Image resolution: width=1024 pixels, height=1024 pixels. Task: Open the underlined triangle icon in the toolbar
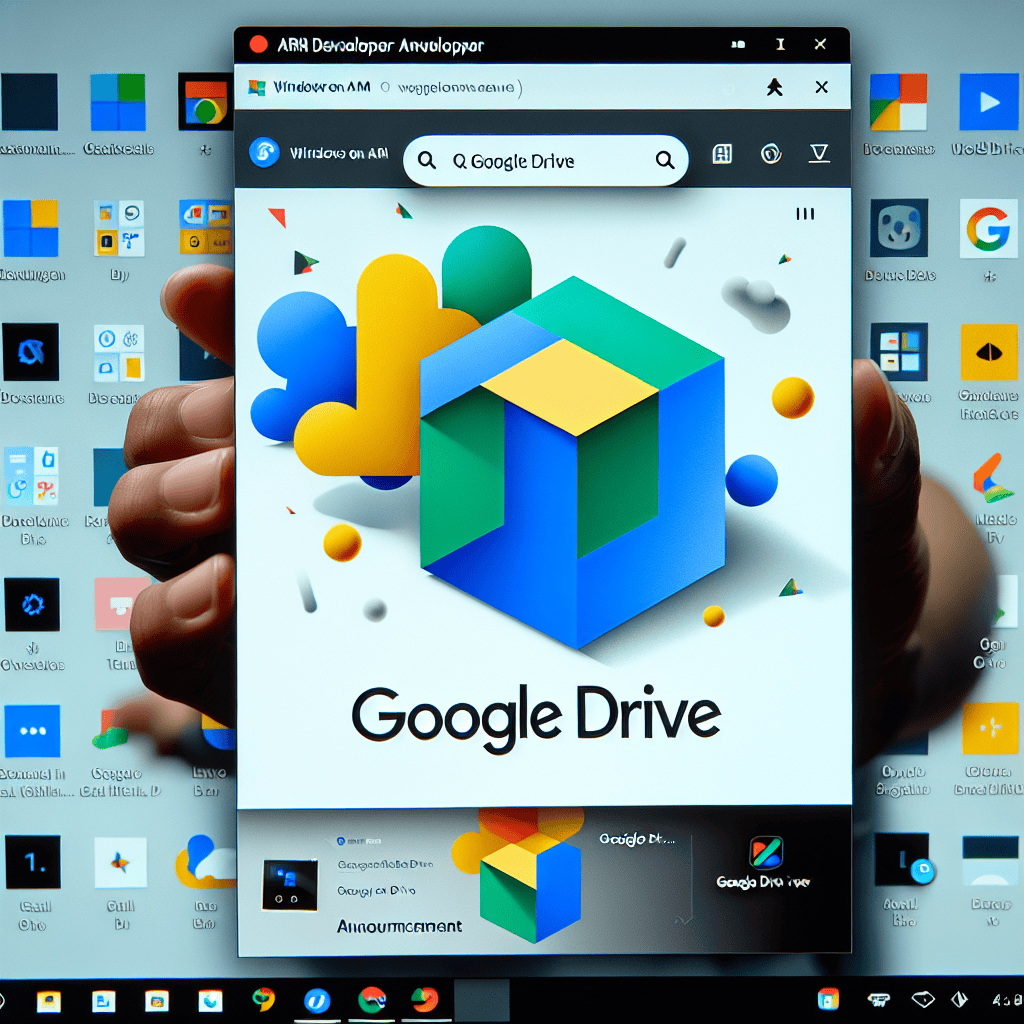[x=819, y=154]
